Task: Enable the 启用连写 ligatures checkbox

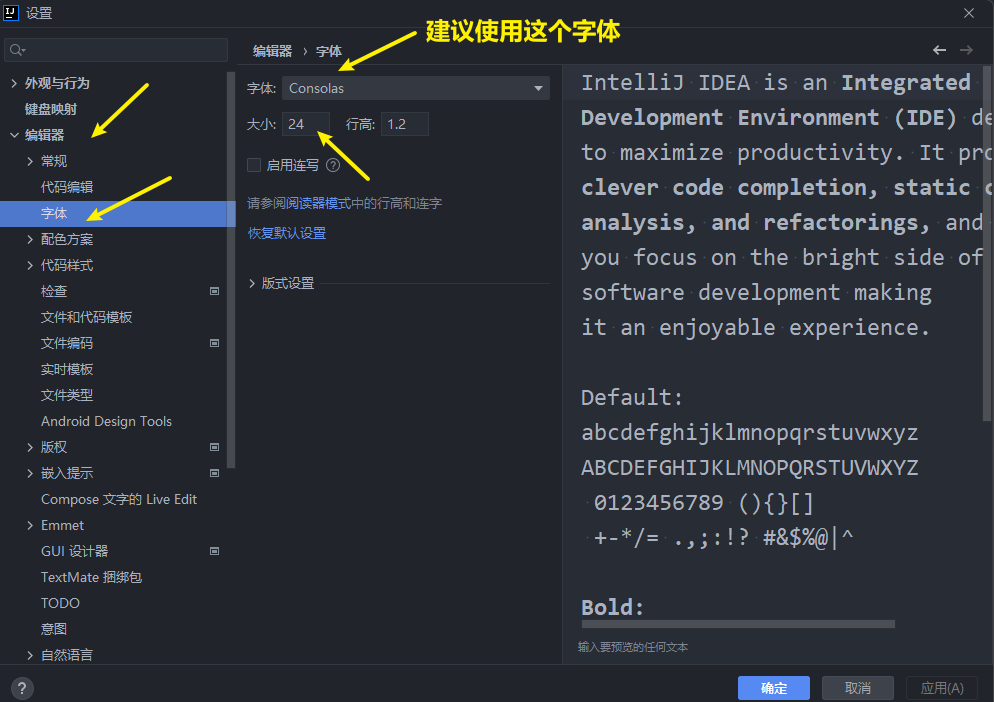Action: (254, 166)
